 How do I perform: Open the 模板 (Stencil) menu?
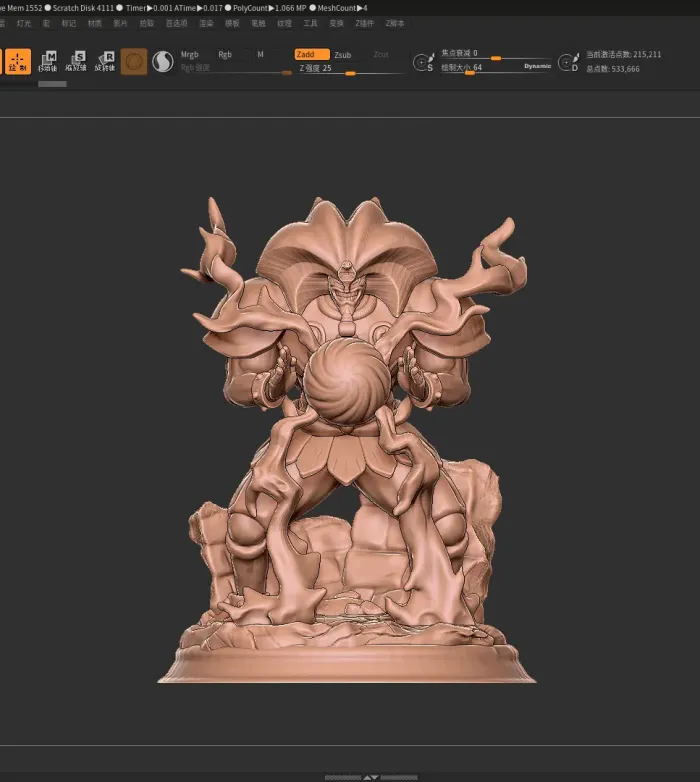click(232, 23)
